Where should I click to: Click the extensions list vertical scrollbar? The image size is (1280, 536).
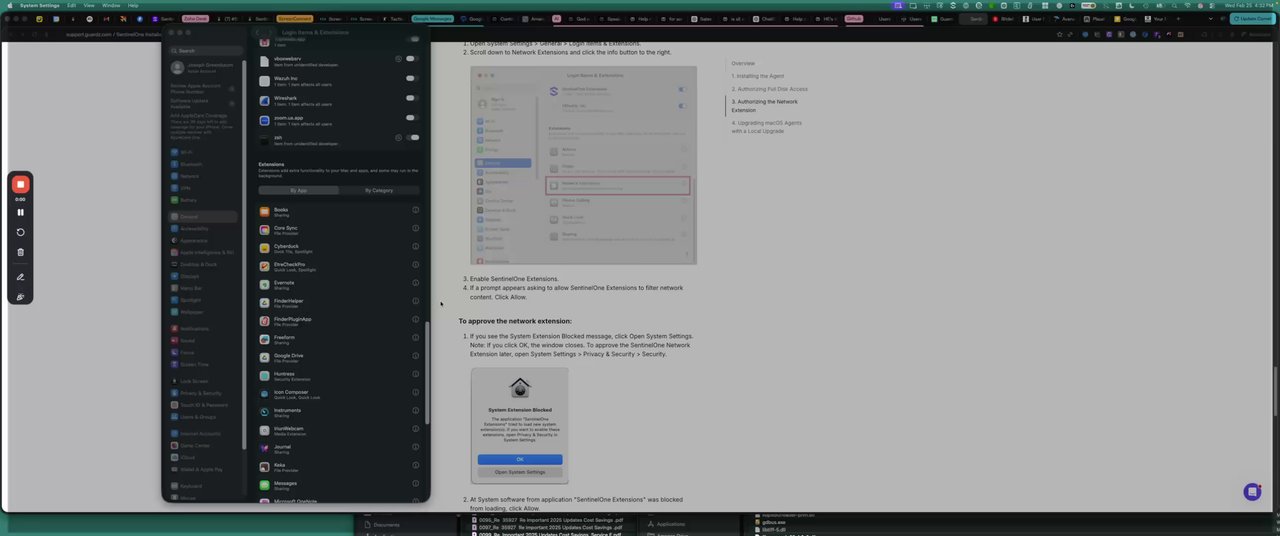point(427,372)
